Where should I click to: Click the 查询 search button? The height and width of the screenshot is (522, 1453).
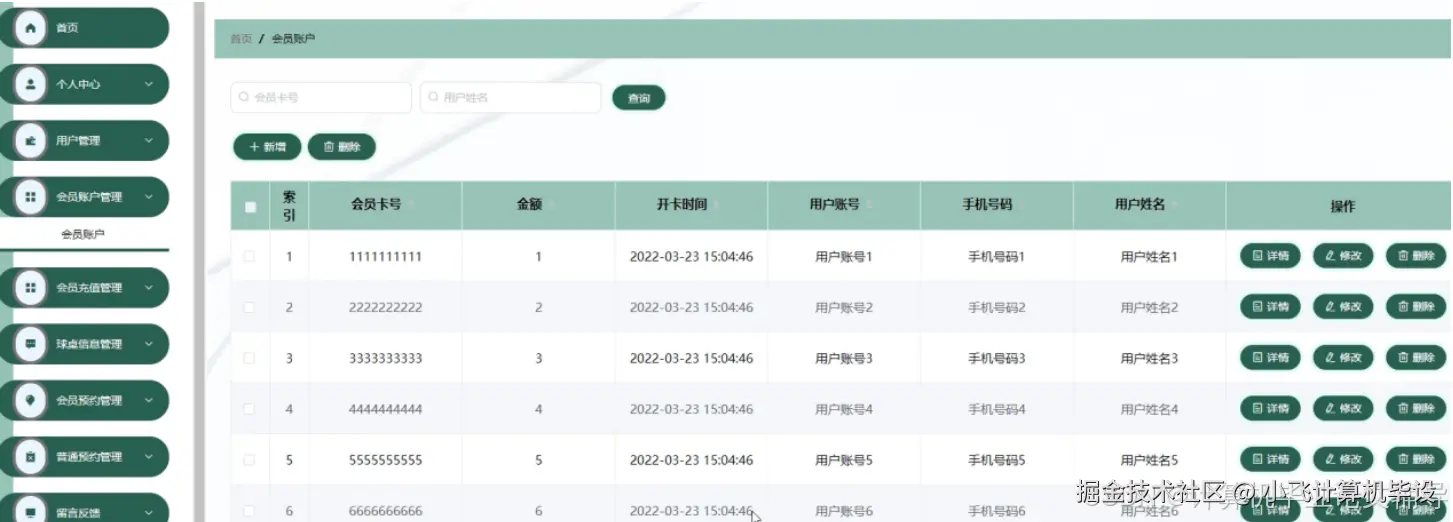(x=638, y=98)
